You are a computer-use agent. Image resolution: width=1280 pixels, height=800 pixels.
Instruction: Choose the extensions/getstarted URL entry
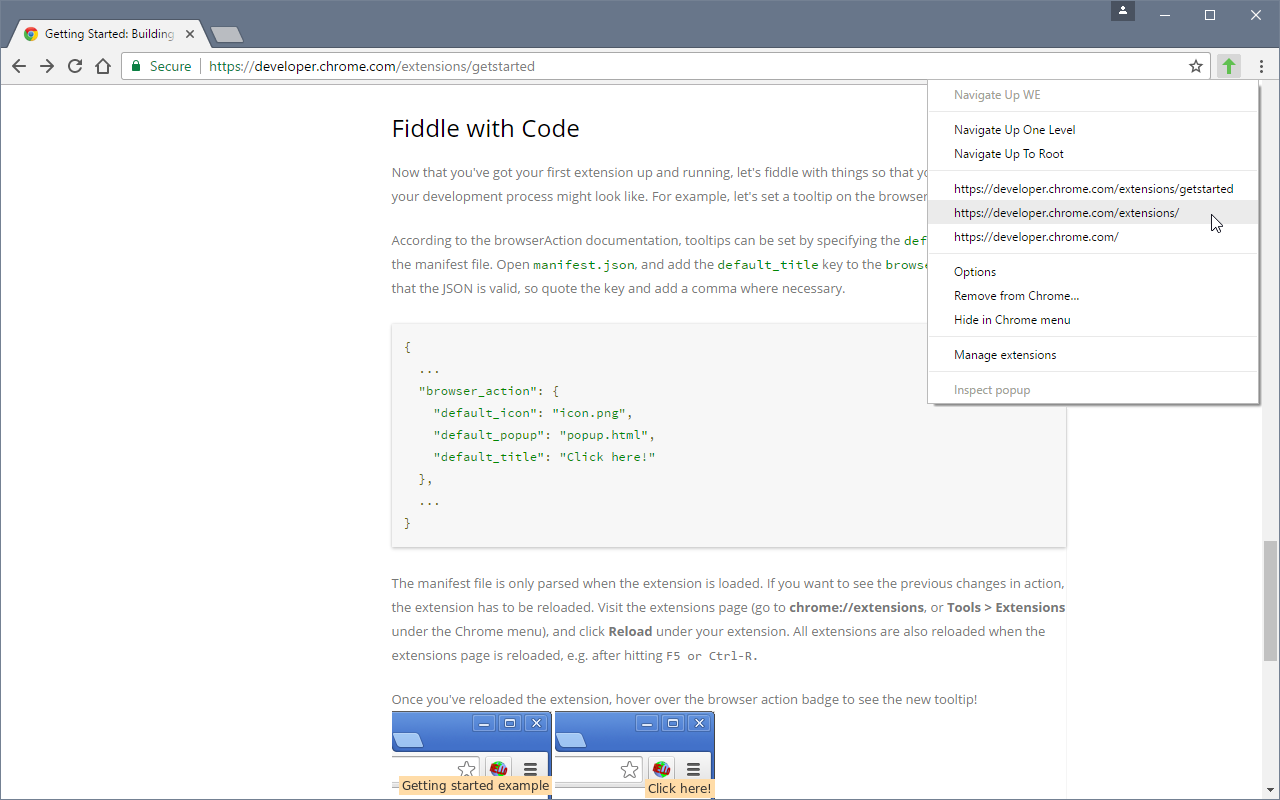pyautogui.click(x=1093, y=189)
